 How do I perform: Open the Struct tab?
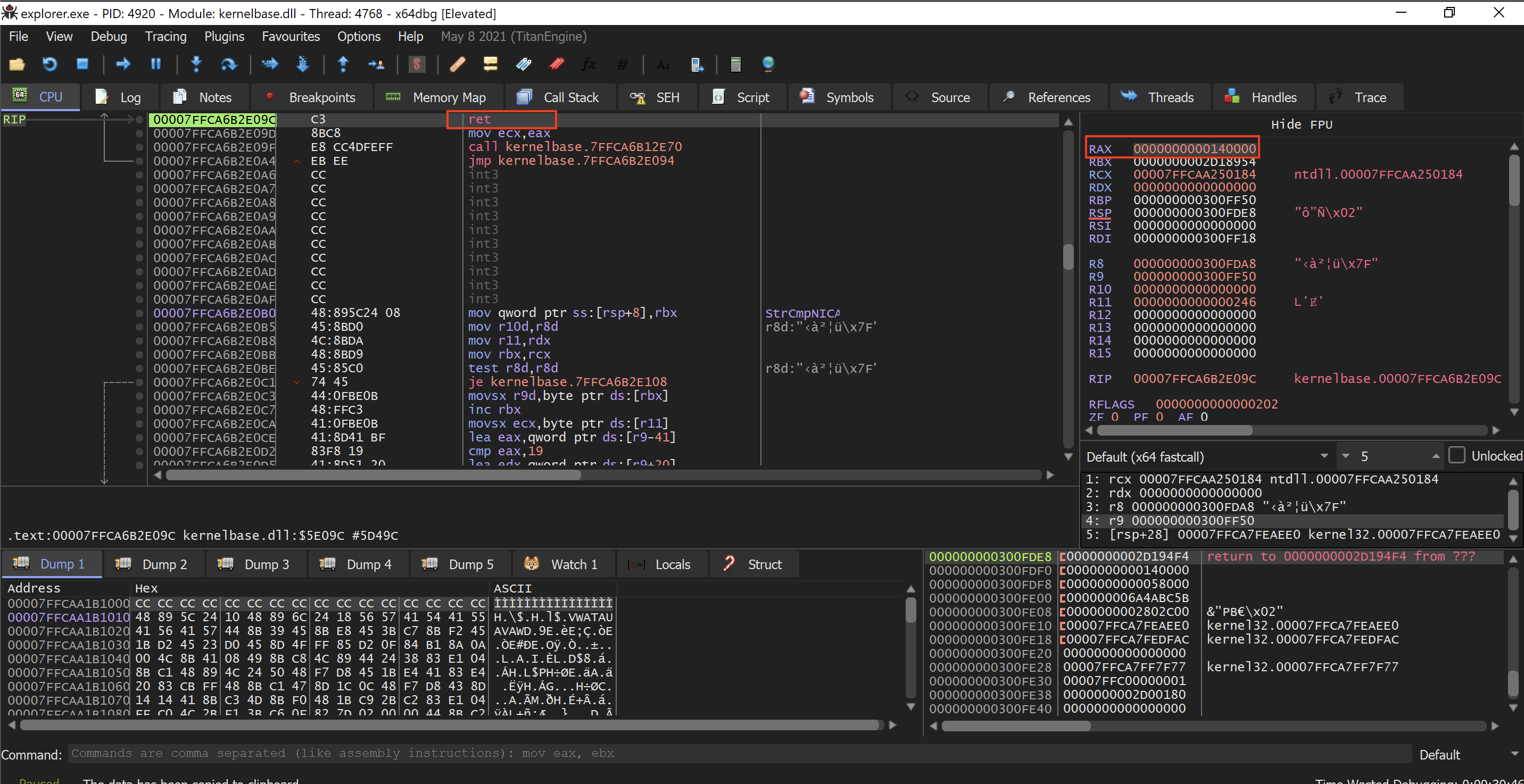point(753,565)
